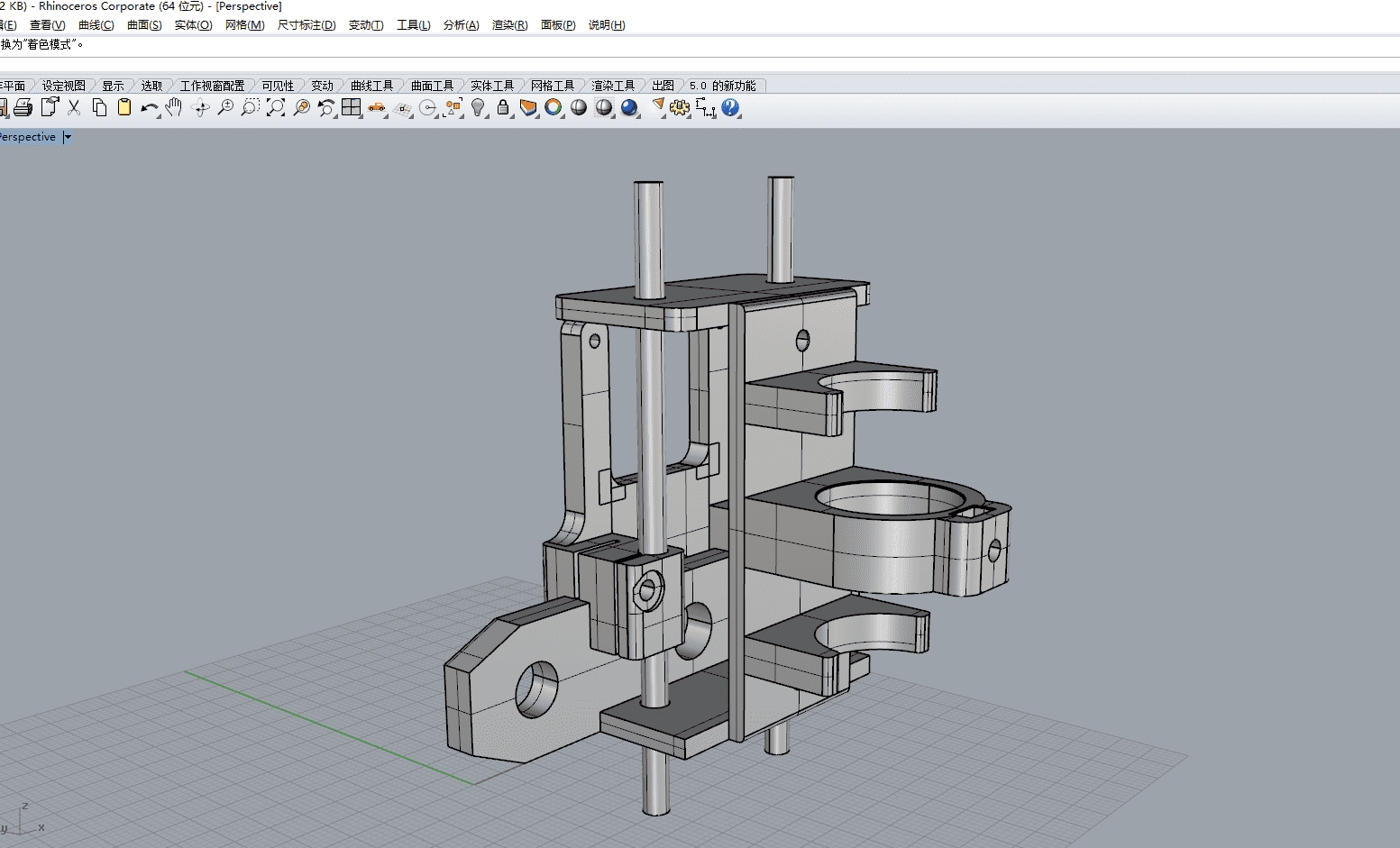Click the Lock objects padlock icon
Viewport: 1400px width, 848px height.
tap(503, 108)
